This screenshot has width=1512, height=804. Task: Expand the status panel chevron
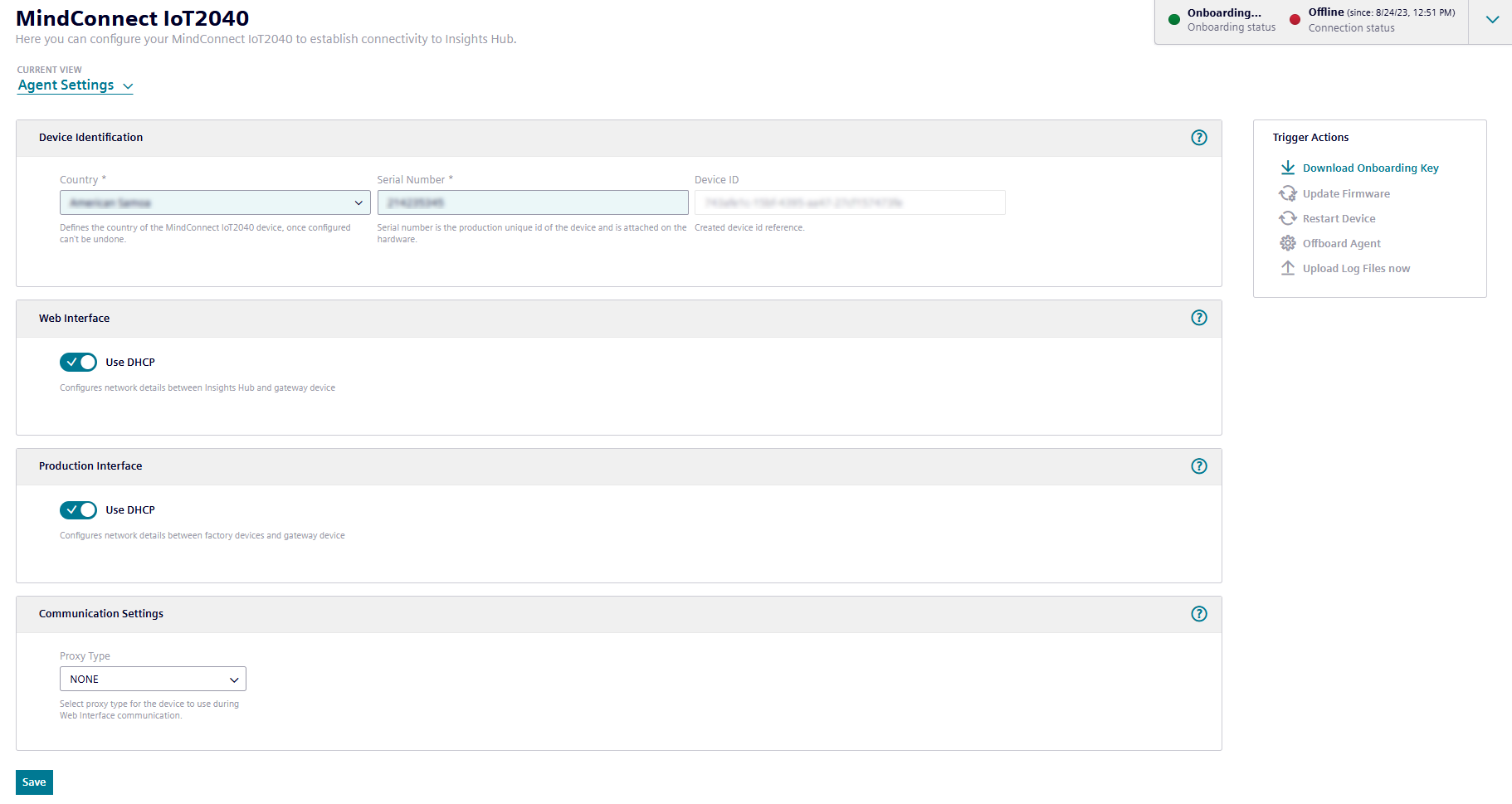tap(1492, 20)
